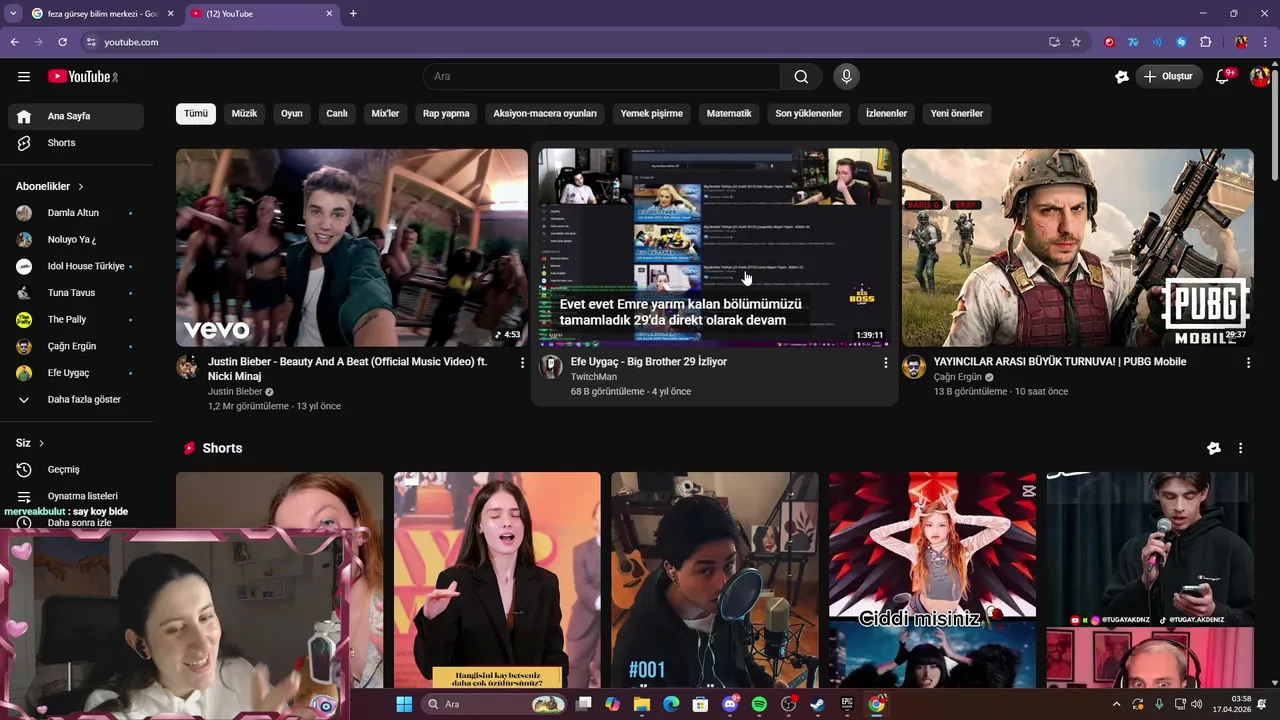
Task: Play the PUBG Mobile tournament thumbnail
Action: pos(1078,248)
